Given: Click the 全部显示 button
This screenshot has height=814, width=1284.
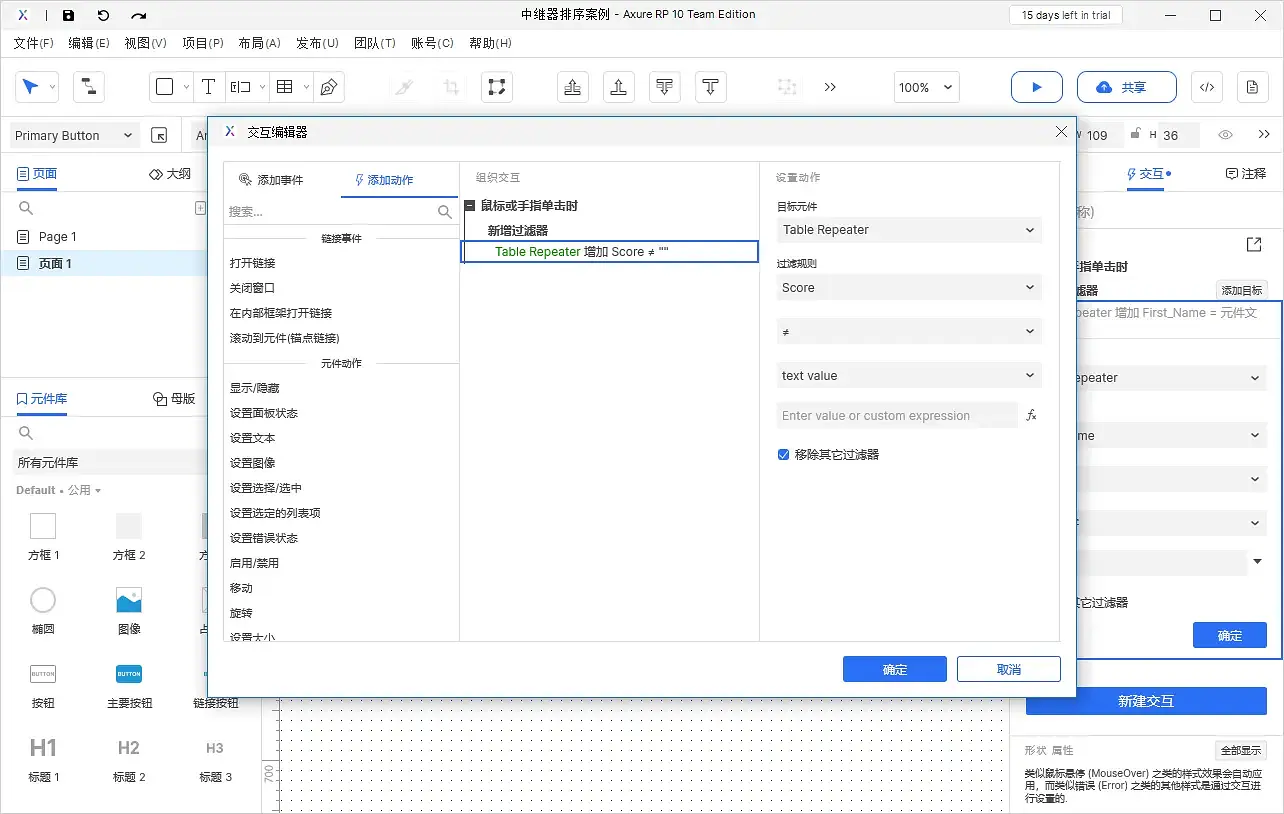Looking at the screenshot, I should [x=1241, y=750].
